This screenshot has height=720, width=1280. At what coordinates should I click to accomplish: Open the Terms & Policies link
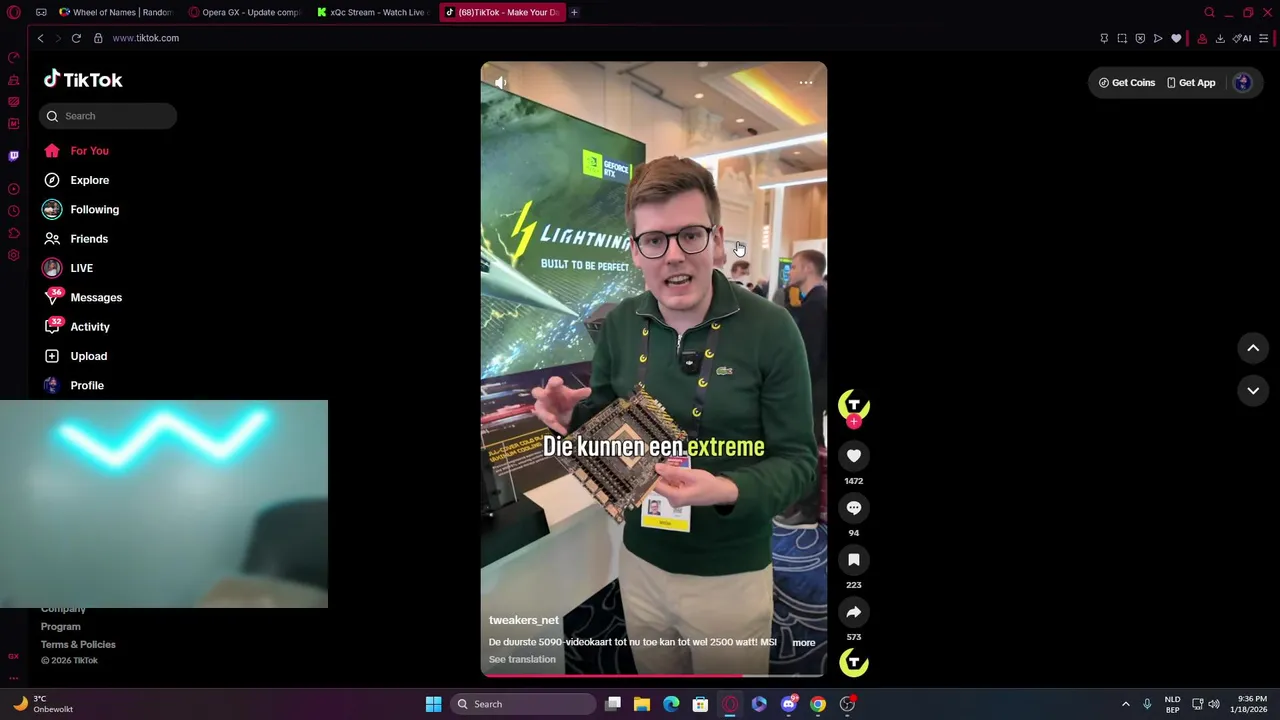[x=78, y=644]
